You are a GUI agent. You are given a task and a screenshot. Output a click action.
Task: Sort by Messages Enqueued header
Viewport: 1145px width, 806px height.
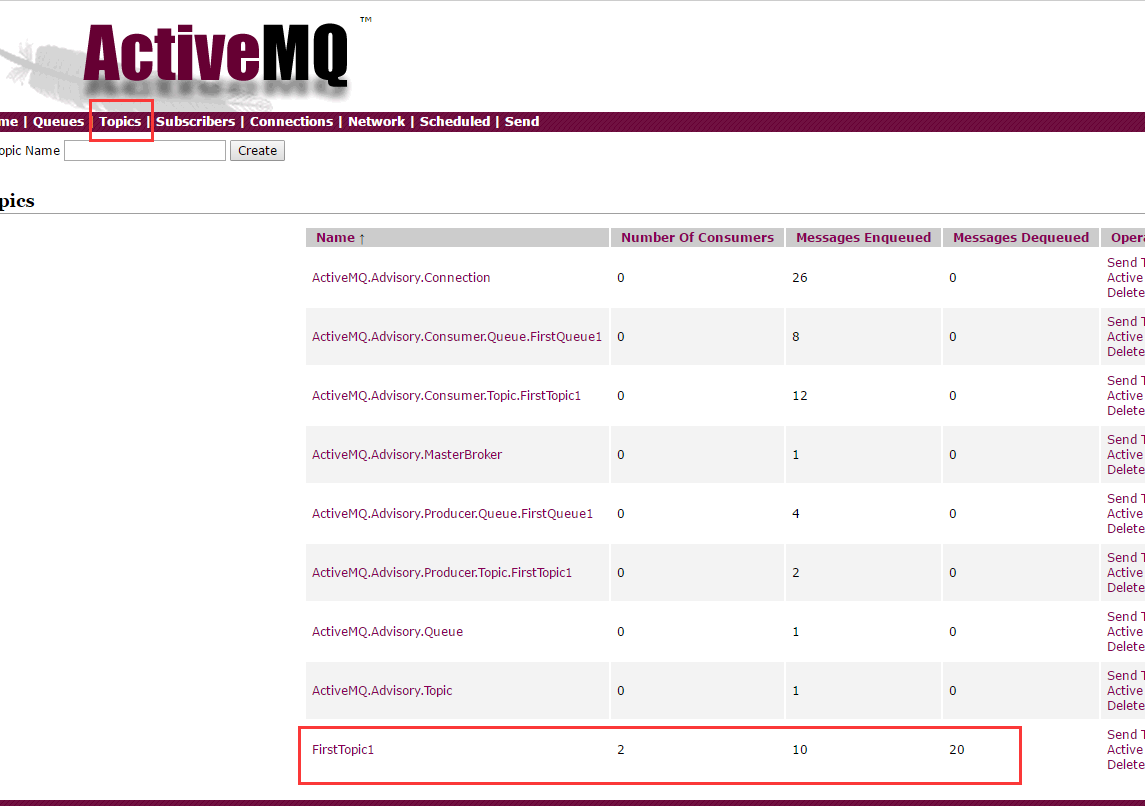point(863,237)
